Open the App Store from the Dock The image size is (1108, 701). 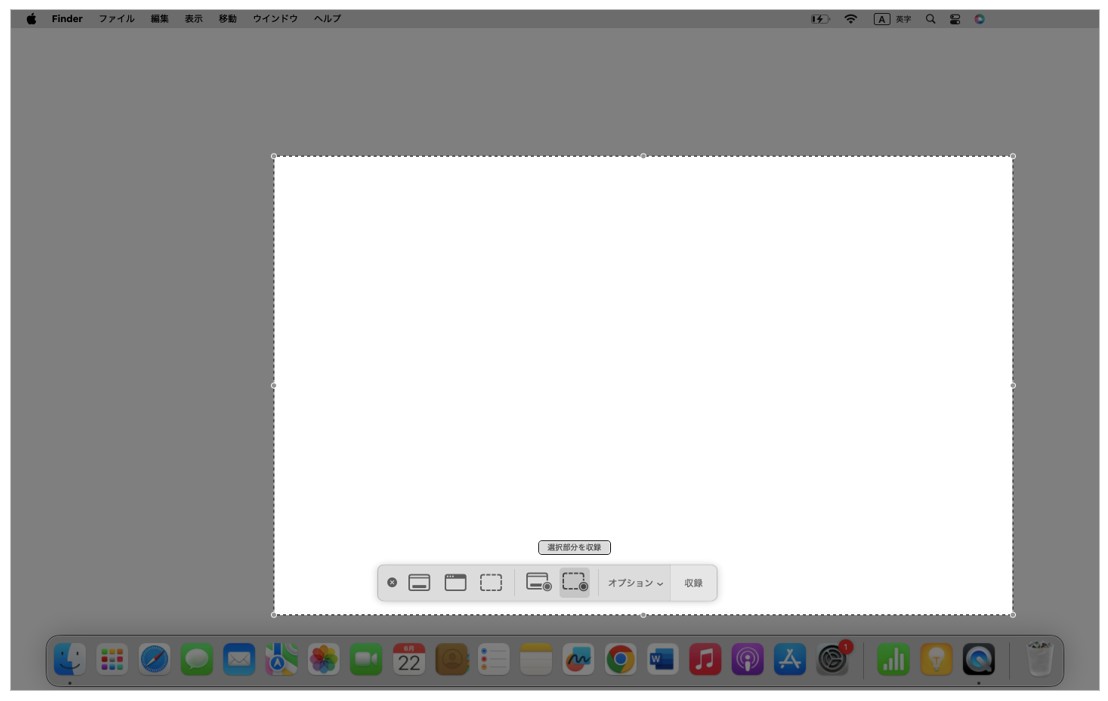pyautogui.click(x=790, y=660)
